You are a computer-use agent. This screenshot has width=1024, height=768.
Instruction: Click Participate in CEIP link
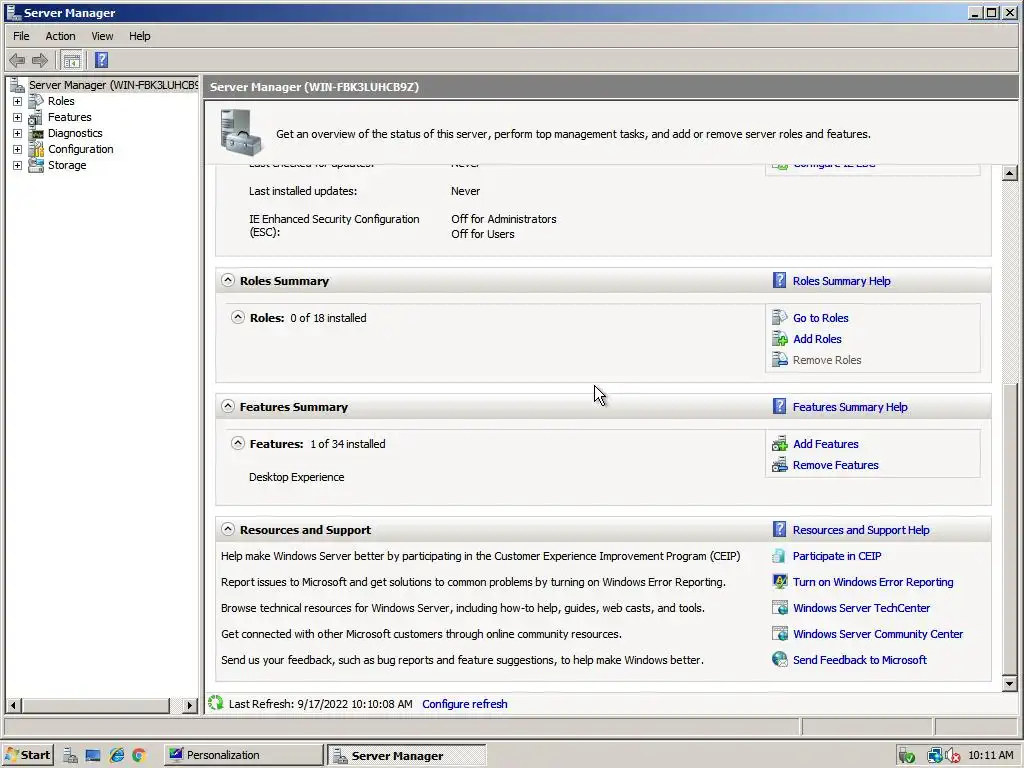[837, 556]
